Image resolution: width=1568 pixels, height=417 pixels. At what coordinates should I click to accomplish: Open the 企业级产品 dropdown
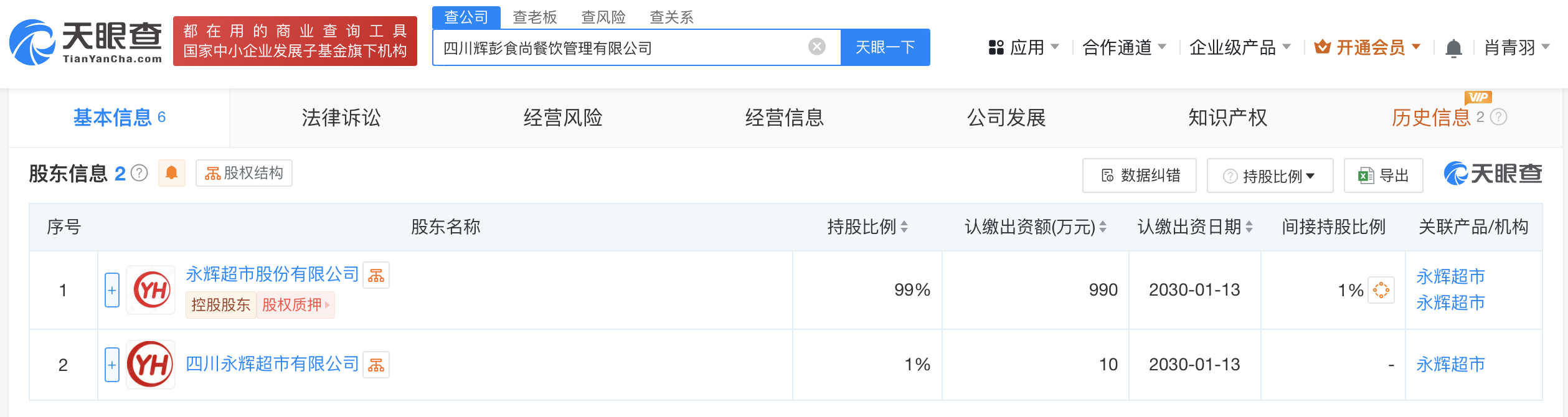tap(1240, 47)
